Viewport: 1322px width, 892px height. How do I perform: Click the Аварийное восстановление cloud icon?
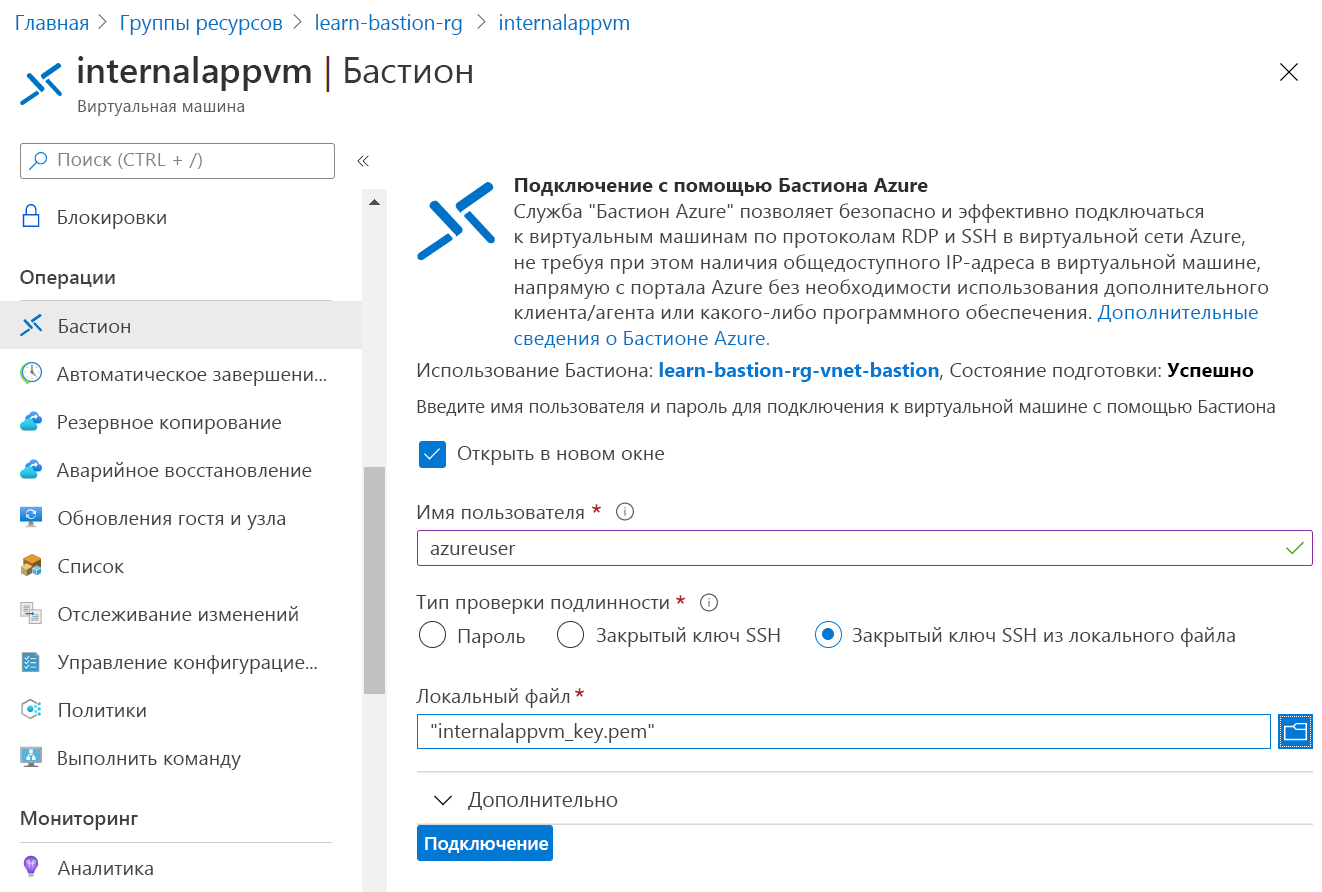coord(31,470)
